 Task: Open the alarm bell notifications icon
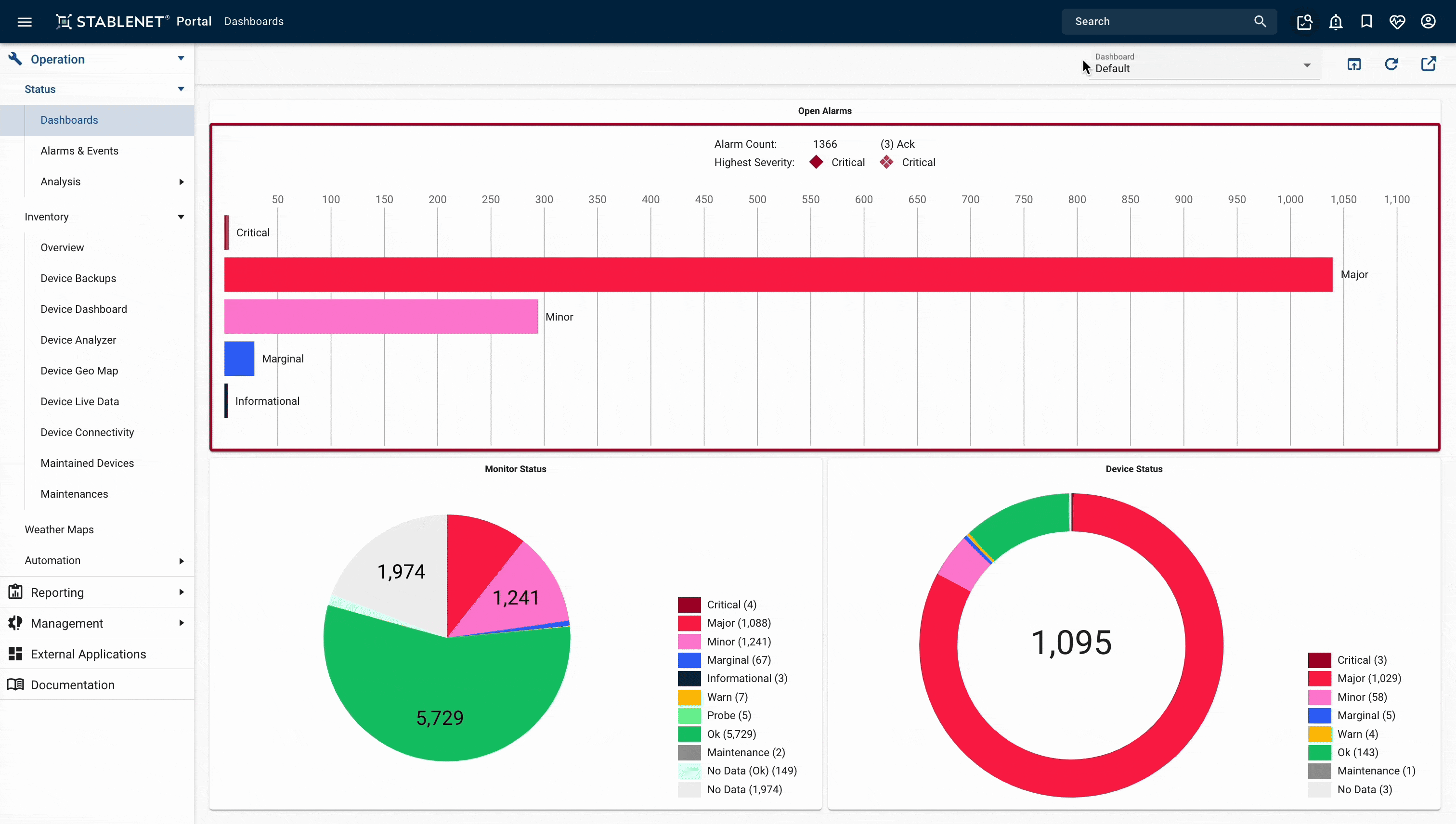click(x=1336, y=22)
